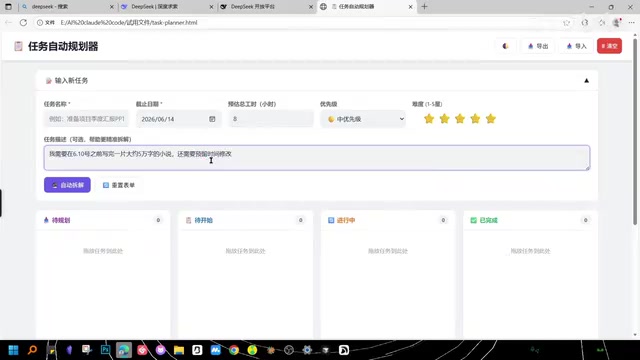Set difficulty to one star
640x360 pixels.
click(429, 119)
